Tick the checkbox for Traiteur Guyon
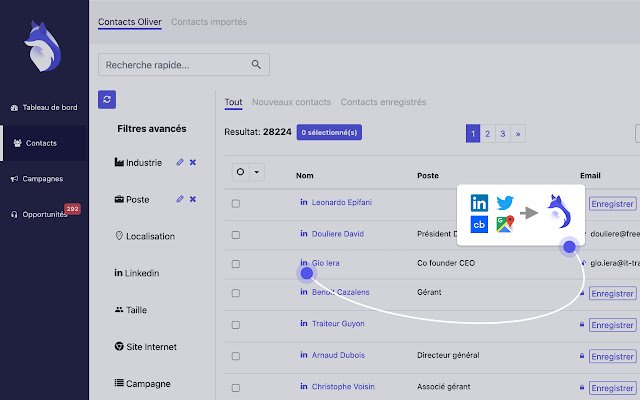 [236, 324]
